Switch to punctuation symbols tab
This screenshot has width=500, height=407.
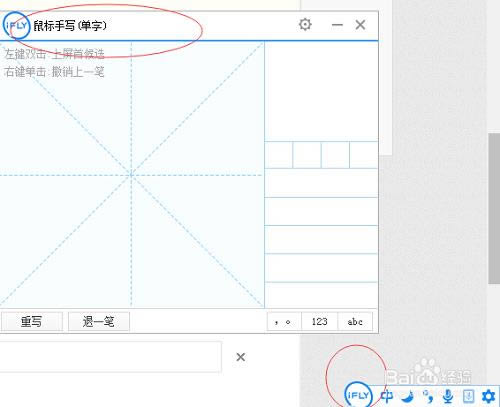(284, 321)
